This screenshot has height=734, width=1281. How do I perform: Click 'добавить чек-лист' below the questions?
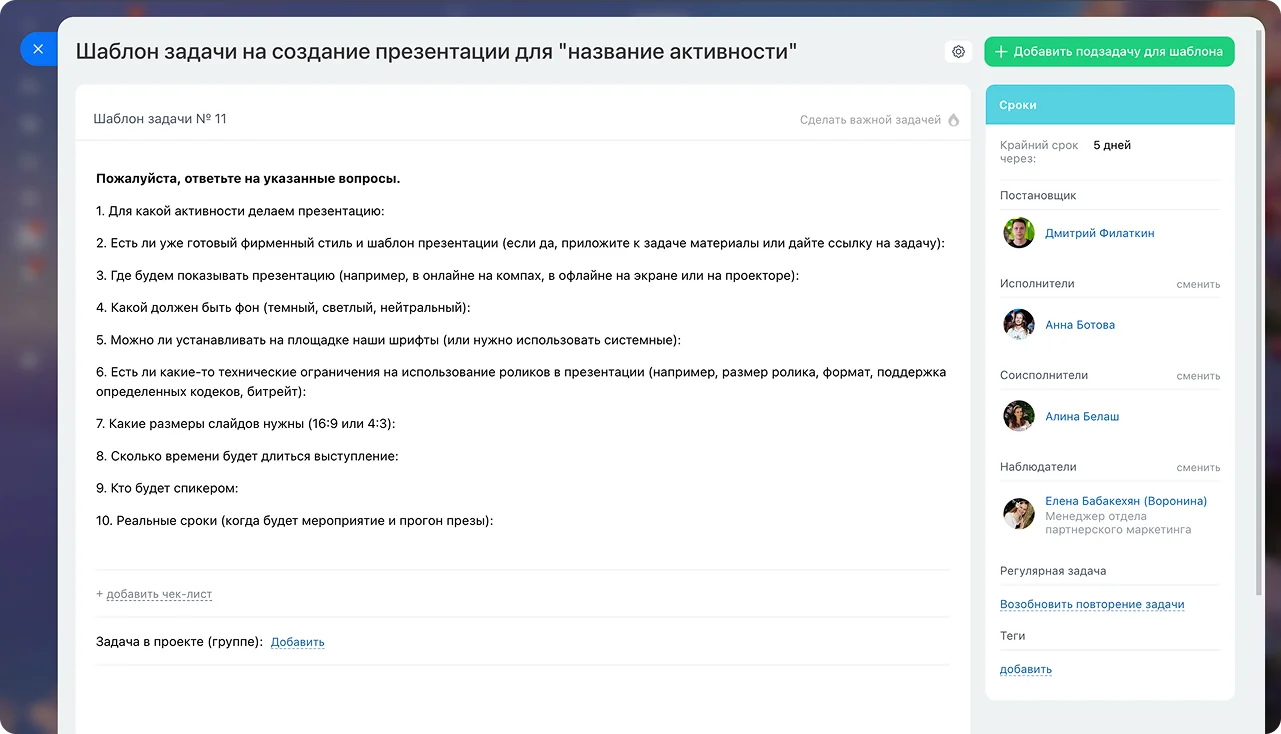click(160, 593)
